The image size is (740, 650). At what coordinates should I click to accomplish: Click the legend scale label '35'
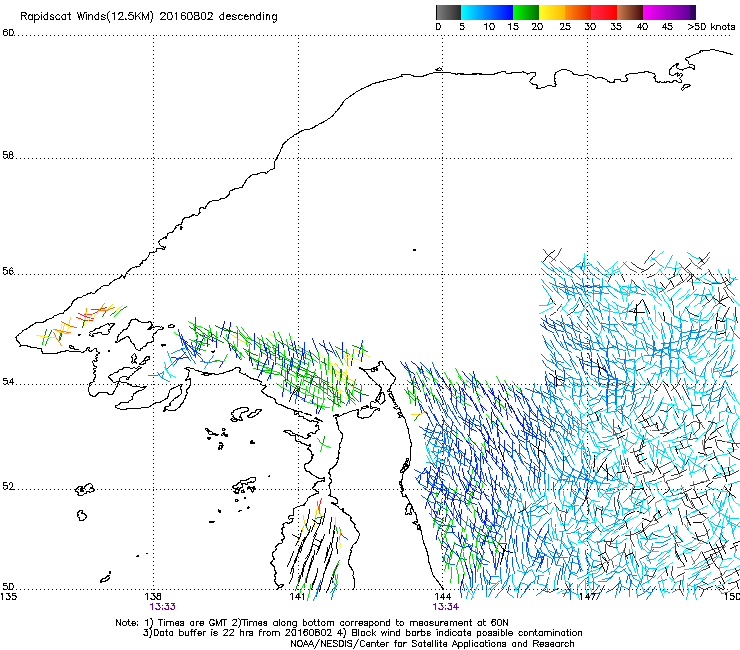tap(616, 27)
